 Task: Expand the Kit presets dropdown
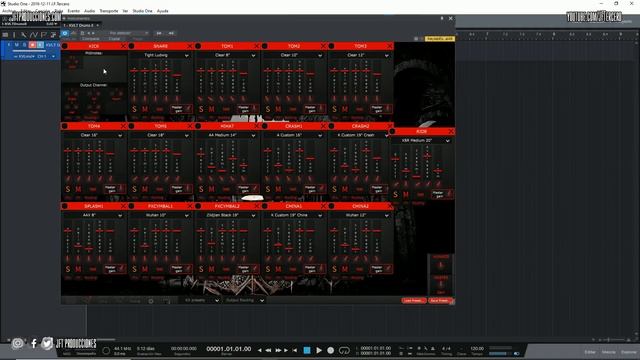[202, 300]
